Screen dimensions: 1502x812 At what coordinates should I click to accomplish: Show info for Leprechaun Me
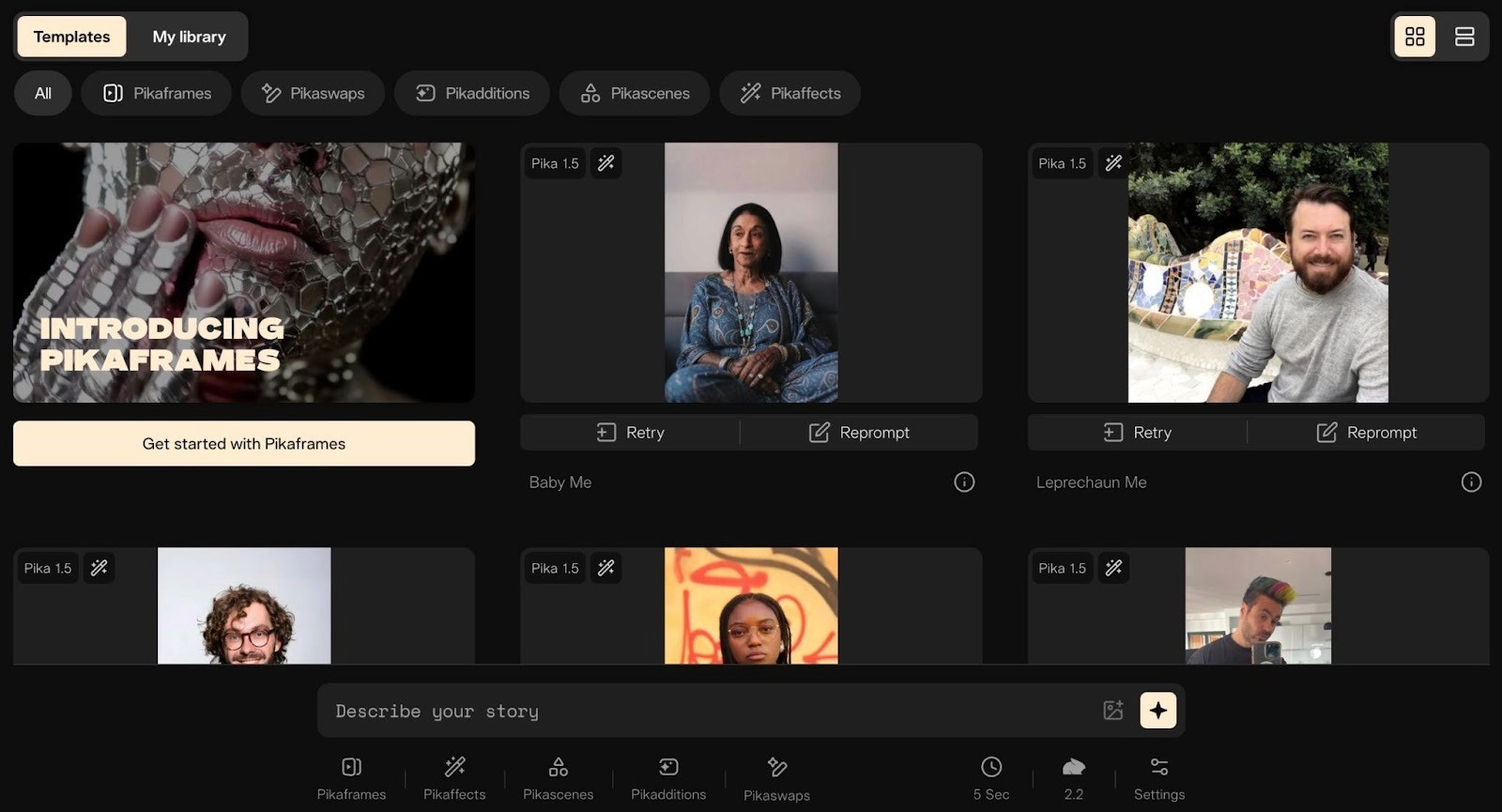[1471, 482]
